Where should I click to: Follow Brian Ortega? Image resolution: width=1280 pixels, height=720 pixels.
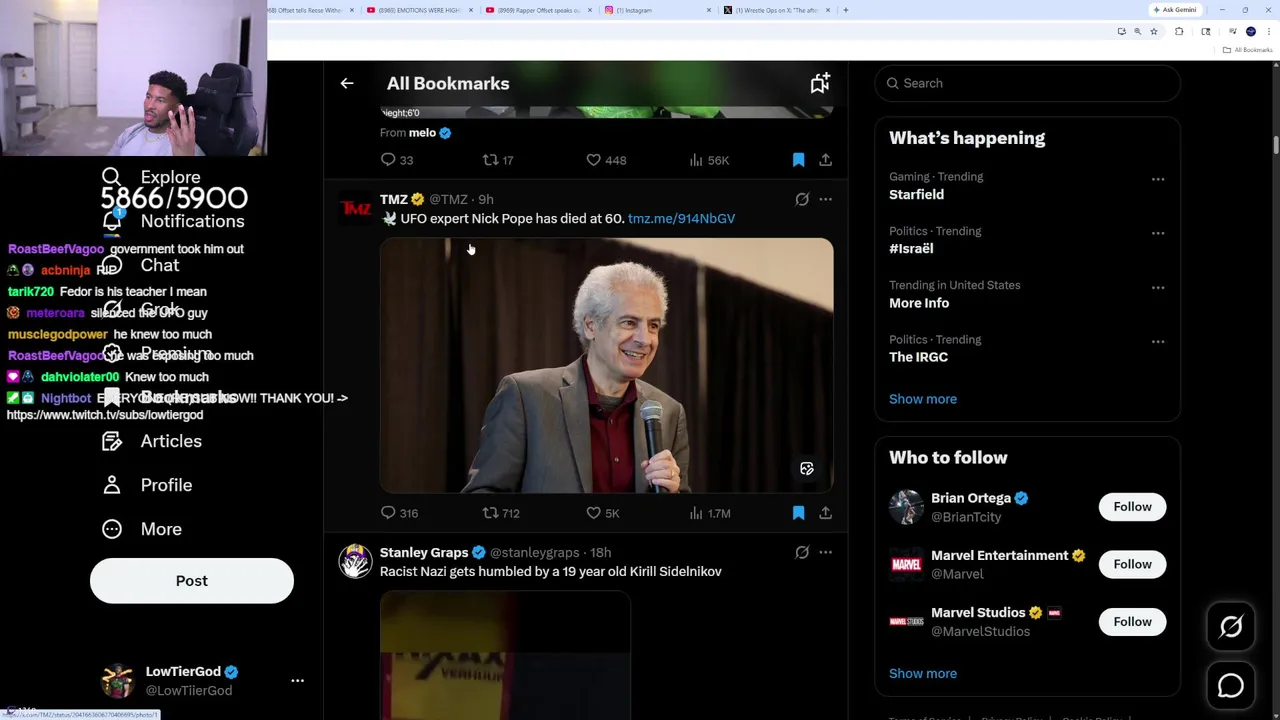[1132, 507]
